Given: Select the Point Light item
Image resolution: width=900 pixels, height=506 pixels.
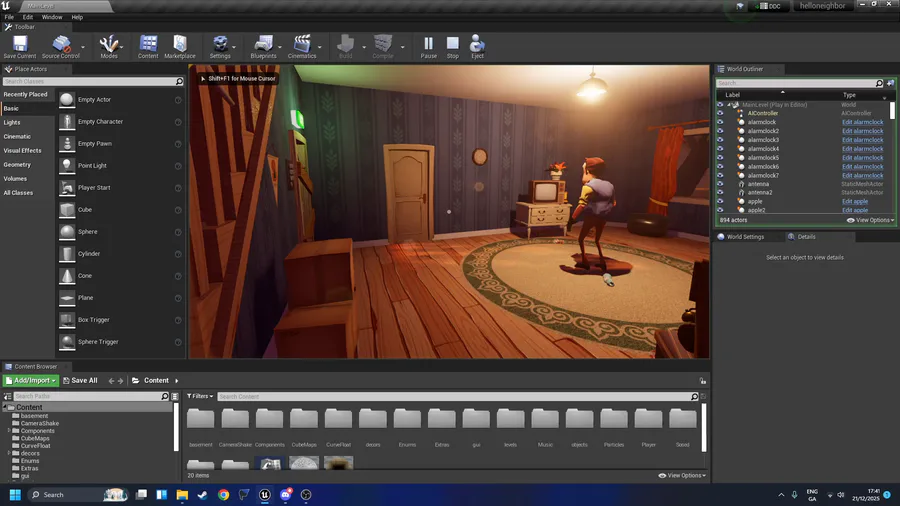Looking at the screenshot, I should click(121, 166).
